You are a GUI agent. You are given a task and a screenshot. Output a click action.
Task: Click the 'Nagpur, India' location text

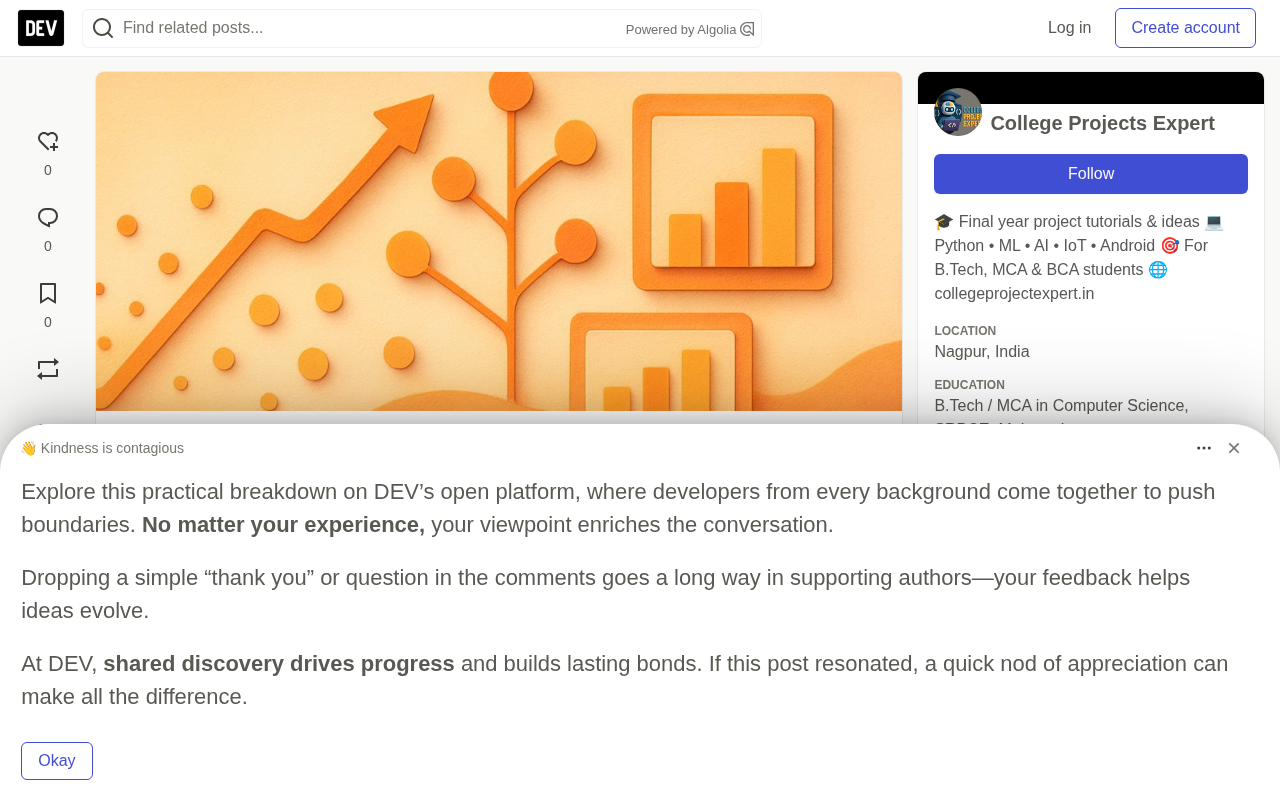[x=982, y=352]
